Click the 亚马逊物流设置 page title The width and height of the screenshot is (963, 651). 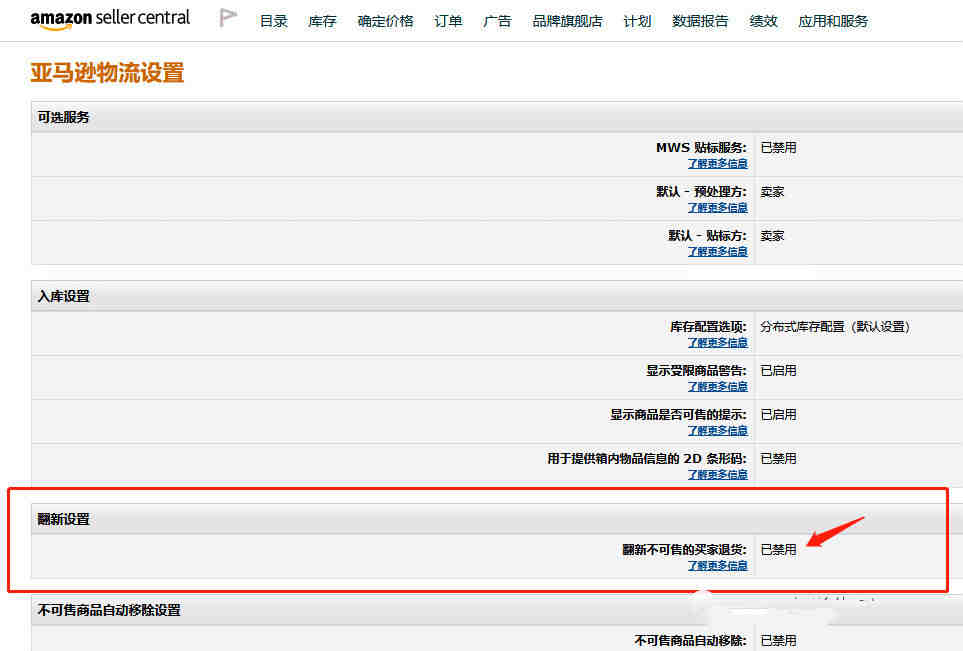point(107,72)
